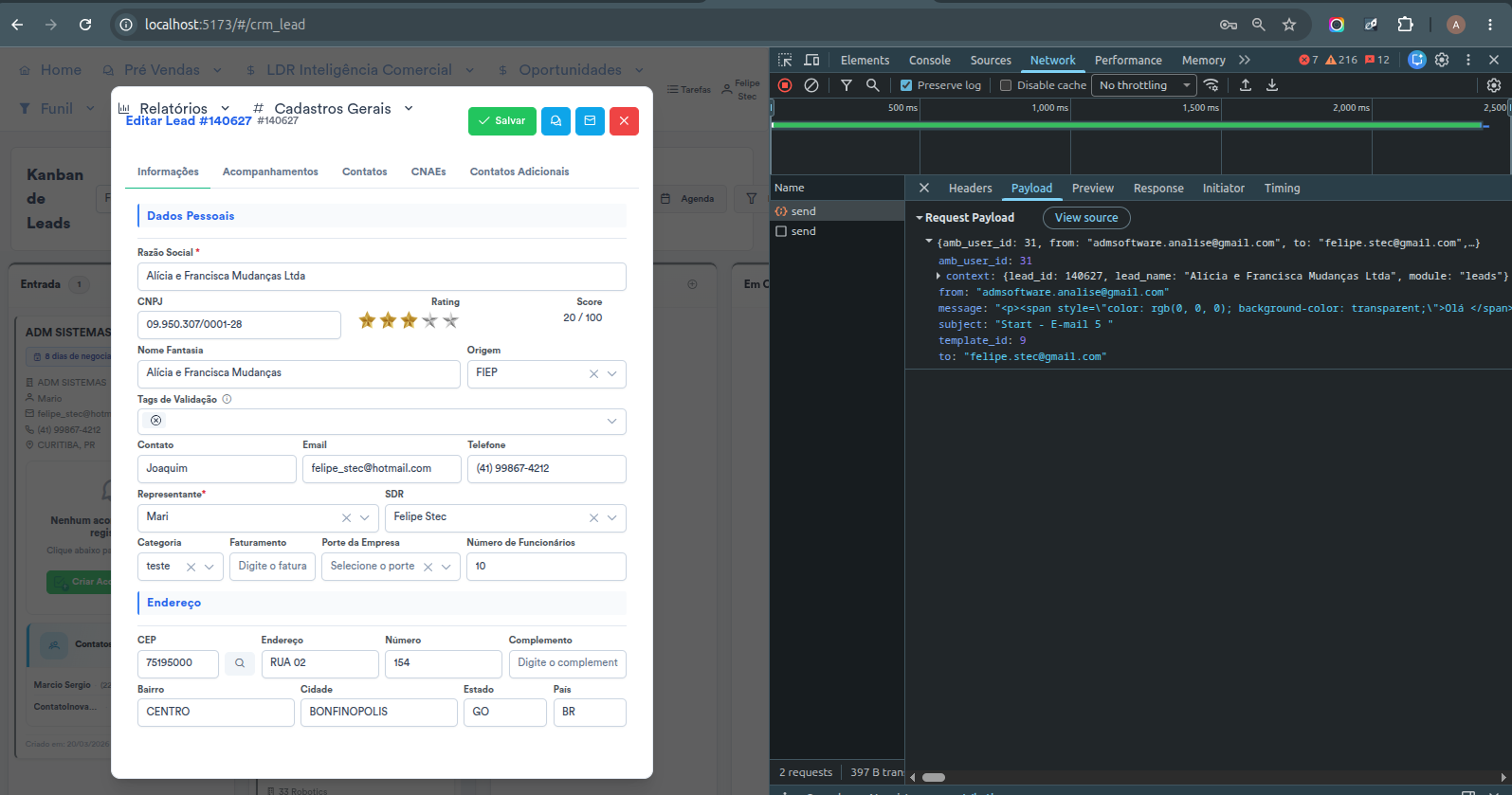Clear the Representante Mari selection
This screenshot has height=795, width=1512.
[x=346, y=517]
